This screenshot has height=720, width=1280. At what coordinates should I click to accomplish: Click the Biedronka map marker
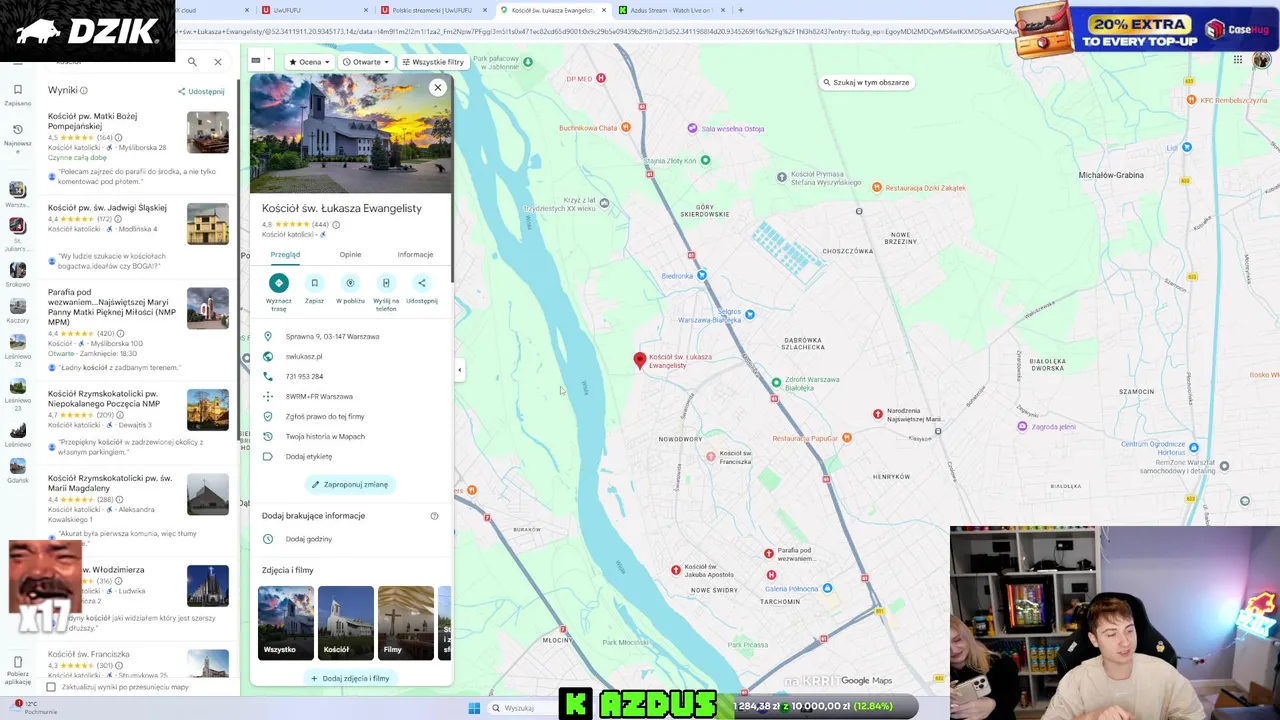(701, 275)
